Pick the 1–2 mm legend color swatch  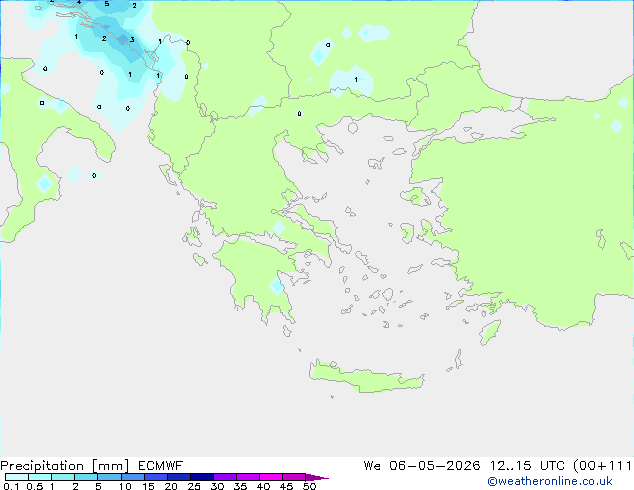pyautogui.click(x=63, y=477)
